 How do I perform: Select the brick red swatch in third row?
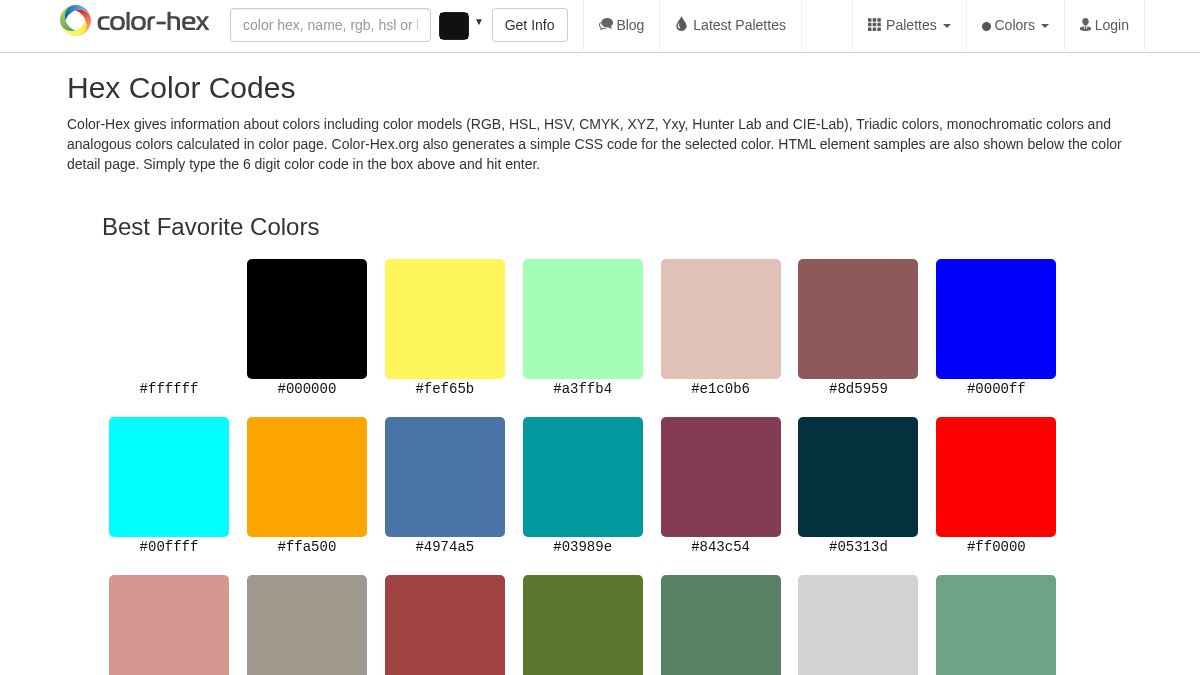[445, 625]
